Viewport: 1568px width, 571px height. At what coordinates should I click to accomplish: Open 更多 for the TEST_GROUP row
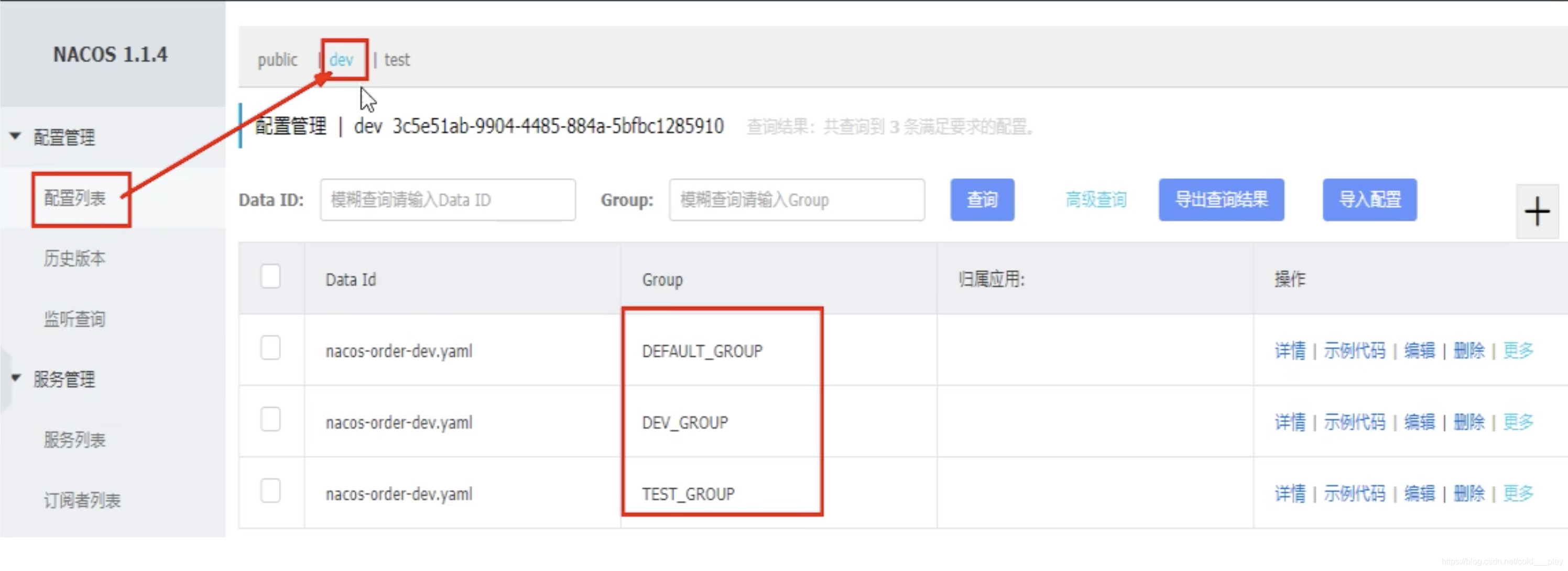(1518, 493)
